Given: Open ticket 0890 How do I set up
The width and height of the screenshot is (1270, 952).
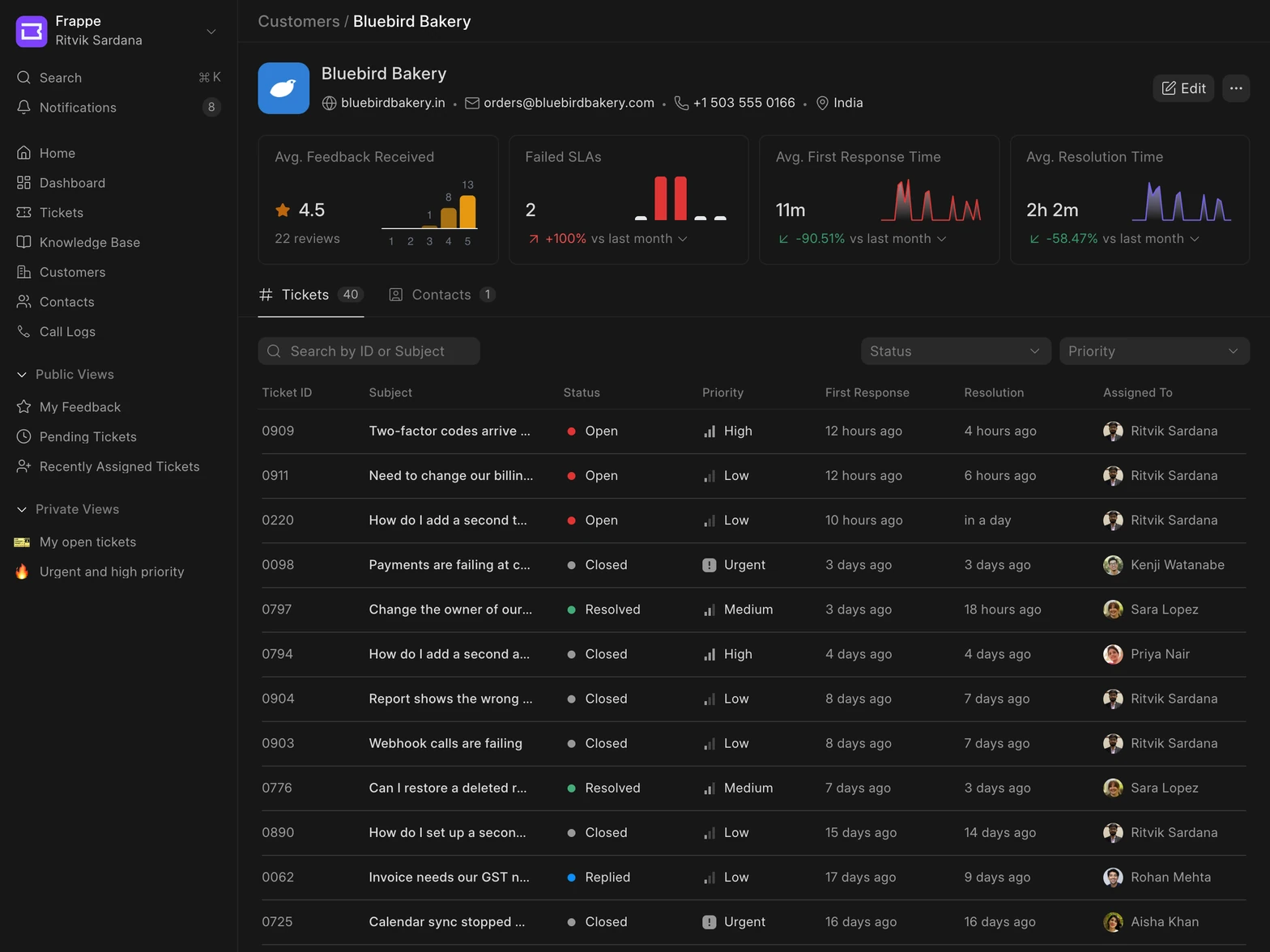Looking at the screenshot, I should [x=447, y=832].
